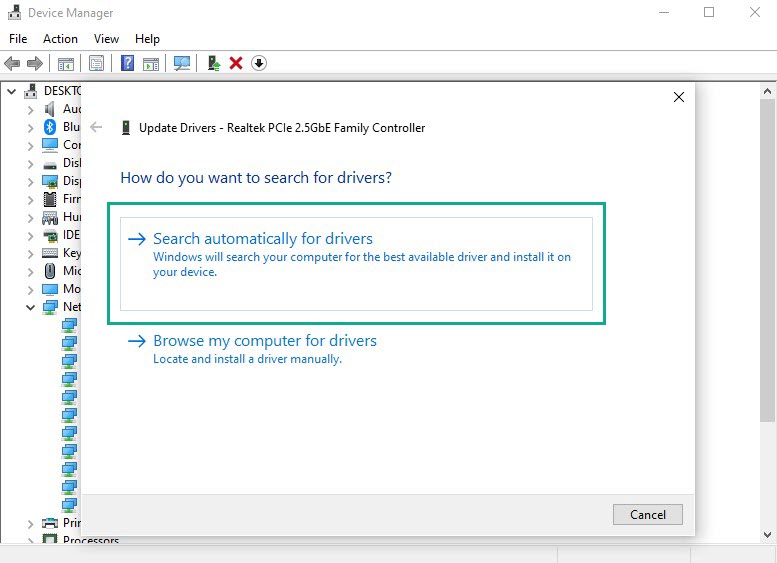Click the red X Uninstall device icon
Screen dimensions: 777x563
click(x=236, y=63)
